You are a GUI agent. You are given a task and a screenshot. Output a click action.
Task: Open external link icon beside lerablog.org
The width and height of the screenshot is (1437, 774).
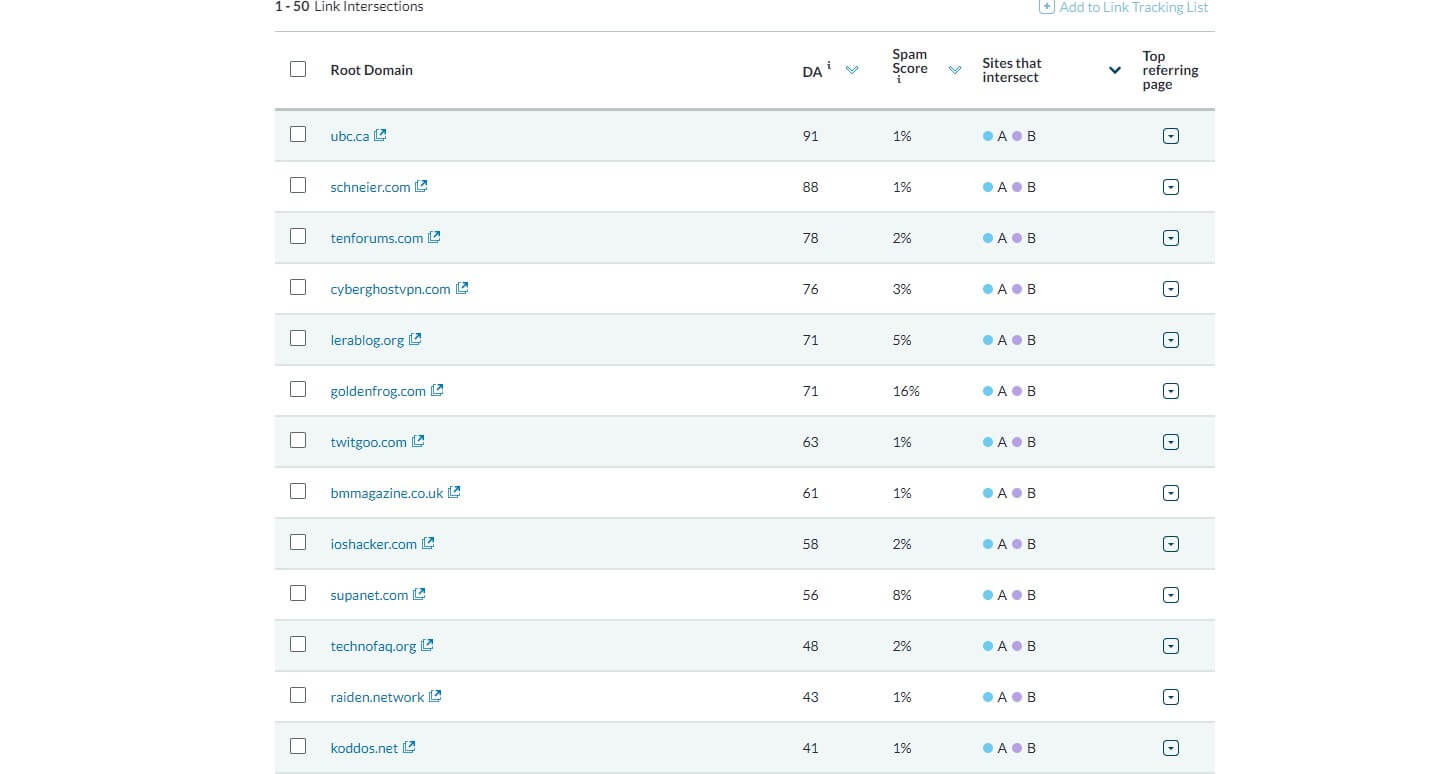point(415,339)
